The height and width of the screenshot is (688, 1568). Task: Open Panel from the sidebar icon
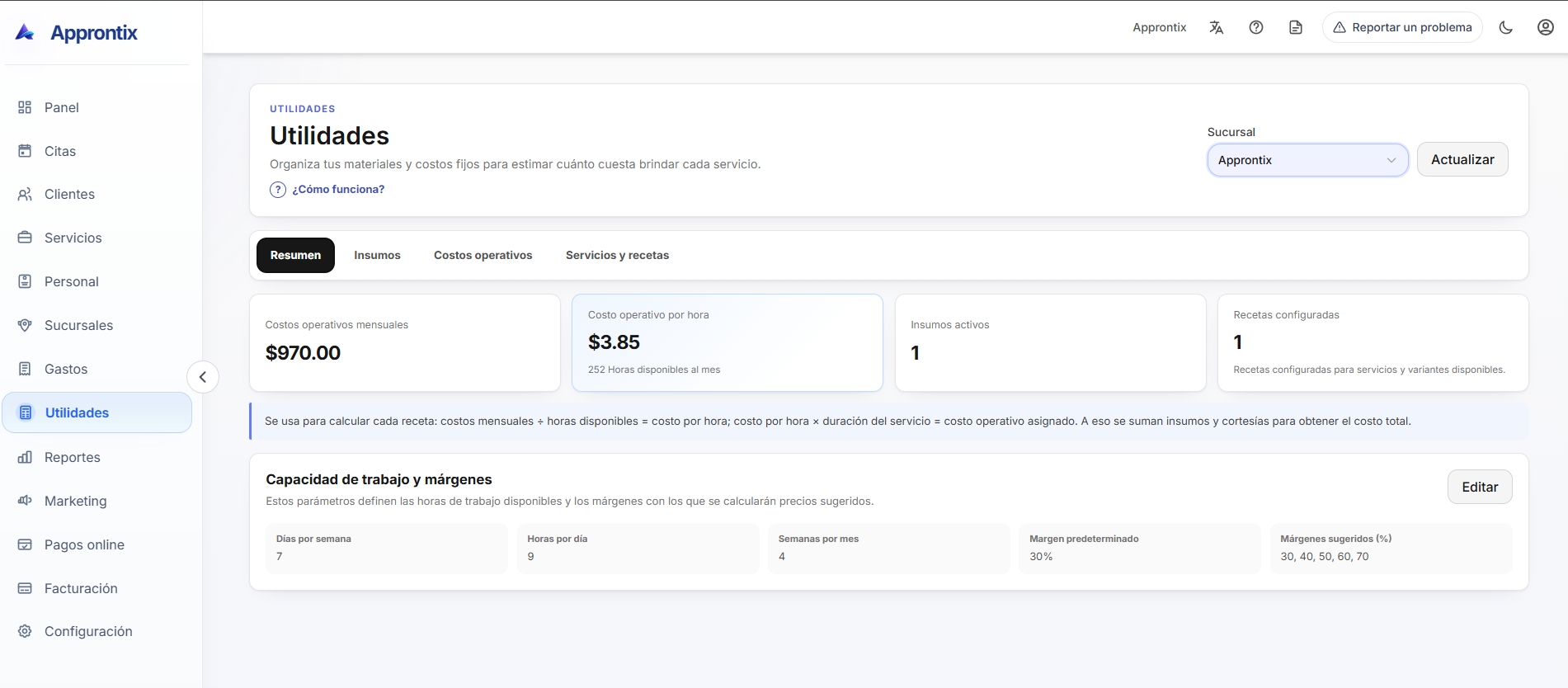pyautogui.click(x=25, y=107)
